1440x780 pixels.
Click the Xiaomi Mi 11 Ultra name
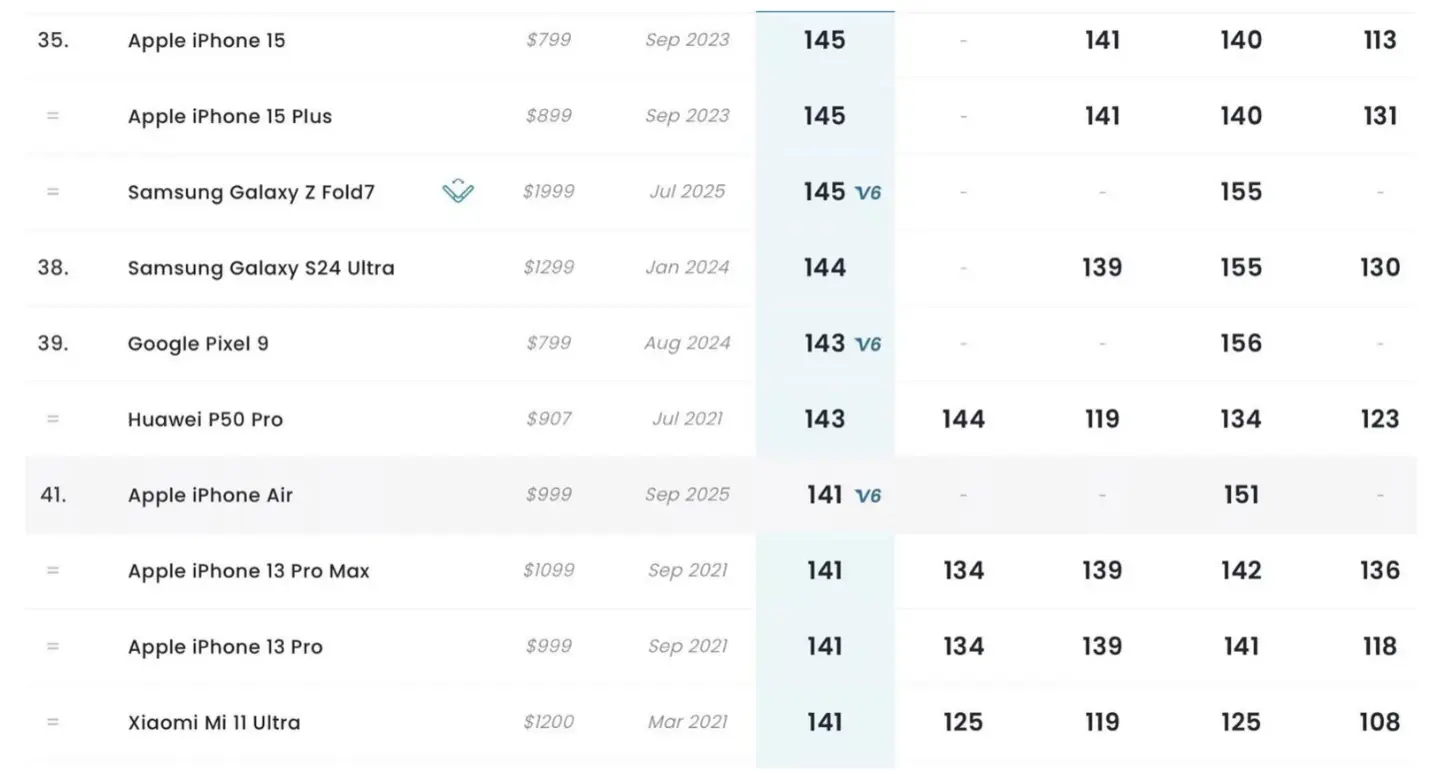[x=214, y=722]
